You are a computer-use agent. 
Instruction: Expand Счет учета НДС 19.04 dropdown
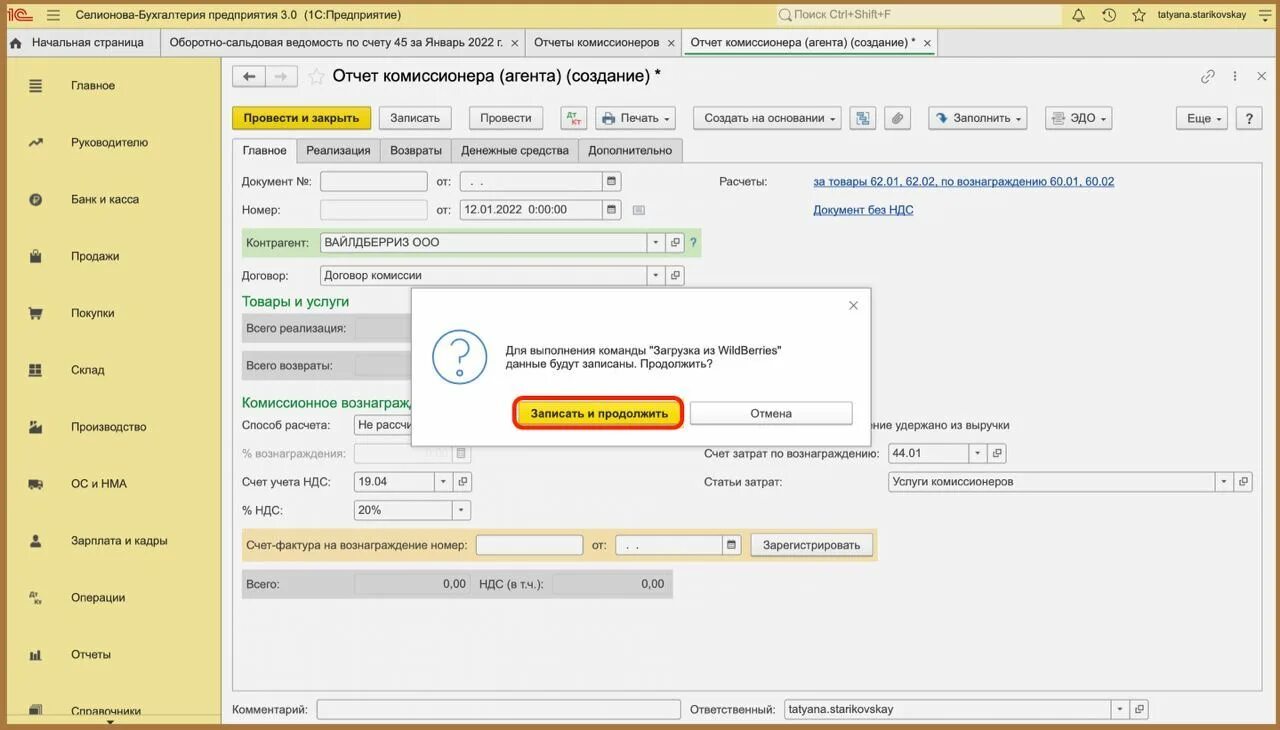443,482
